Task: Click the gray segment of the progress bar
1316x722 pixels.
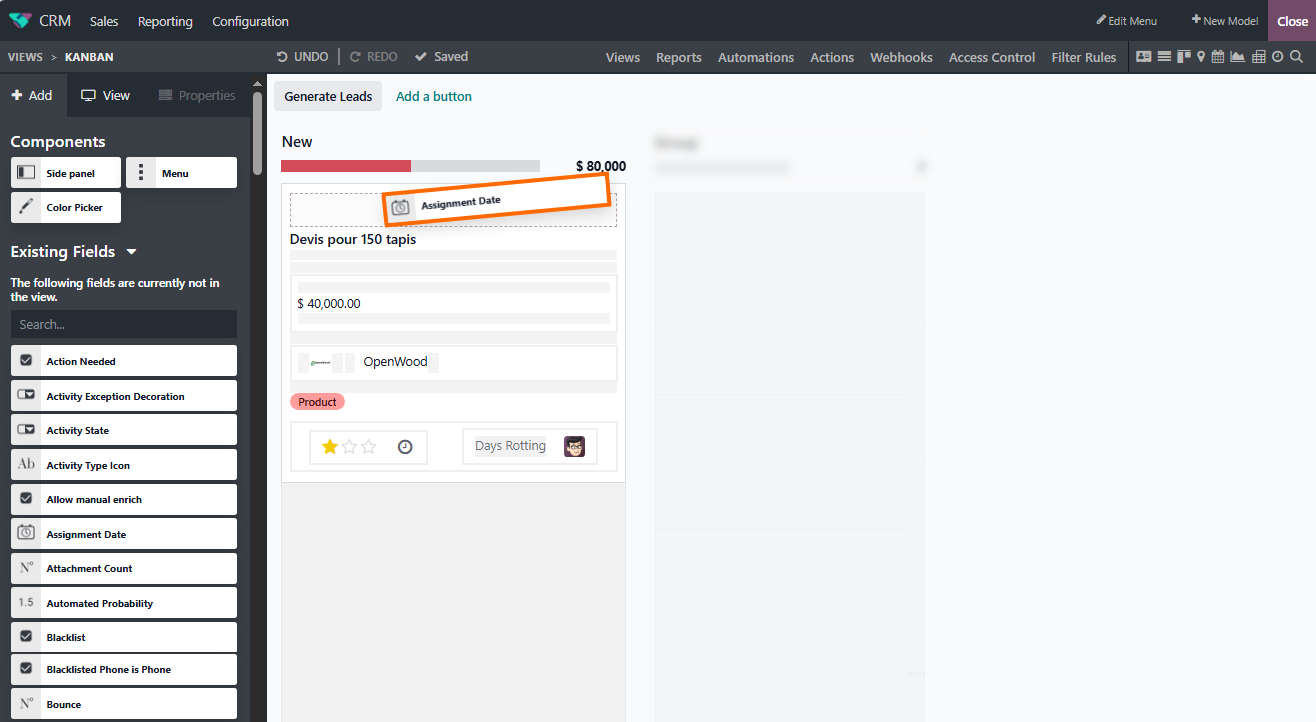Action: (475, 166)
